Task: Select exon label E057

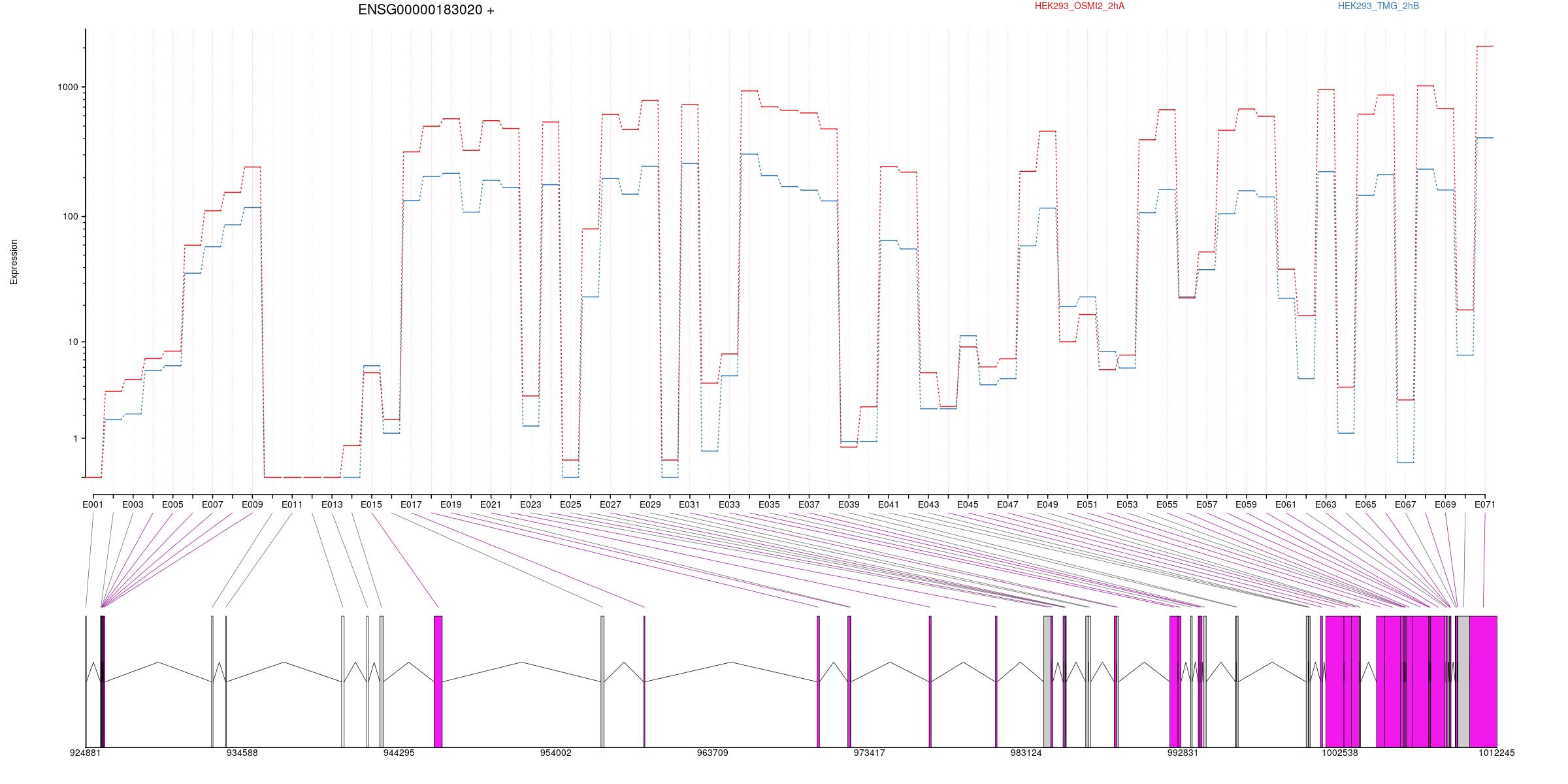Action: click(x=1207, y=504)
